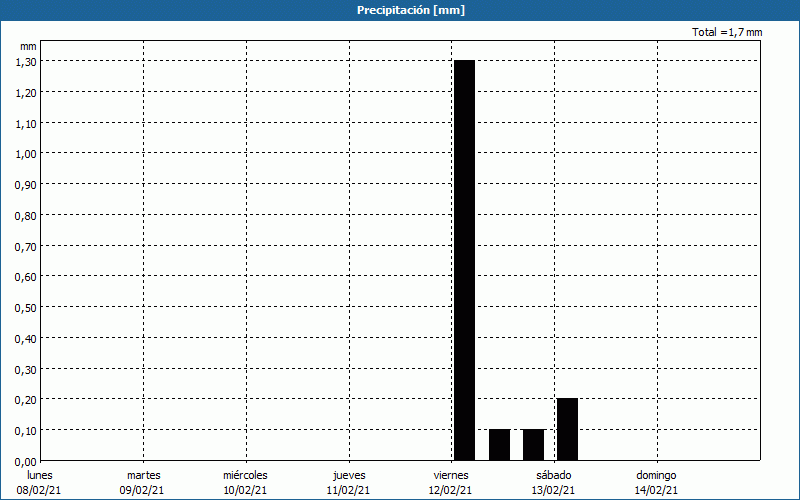Click the 0,20 mm bar at sábado
Screen dimensions: 800x500
[x=567, y=429]
